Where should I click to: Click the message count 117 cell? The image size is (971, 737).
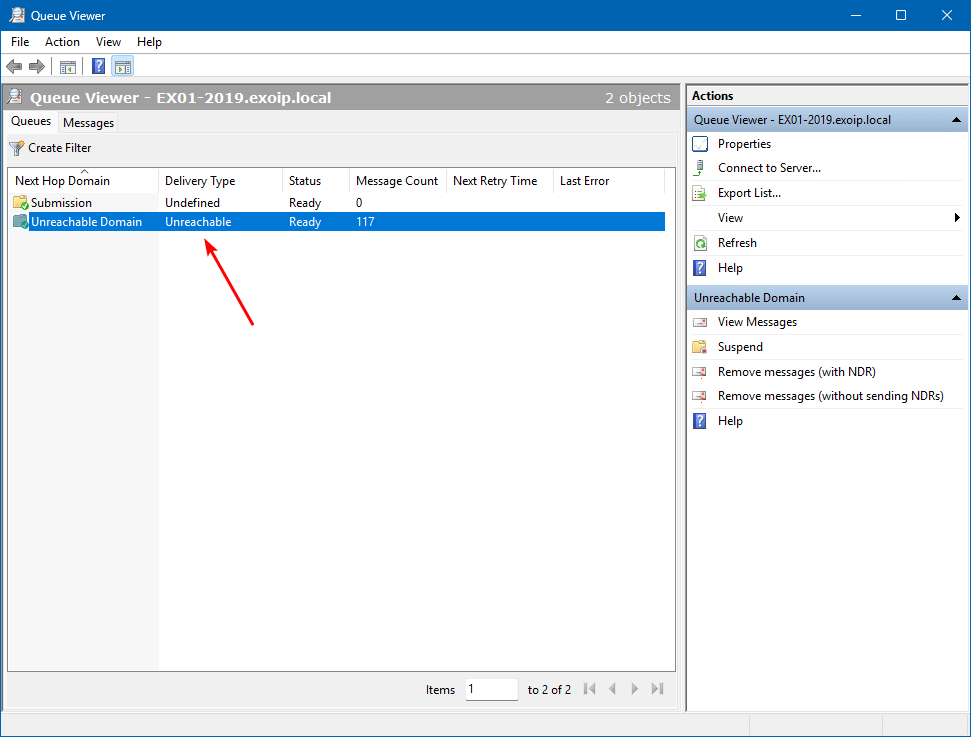click(365, 222)
